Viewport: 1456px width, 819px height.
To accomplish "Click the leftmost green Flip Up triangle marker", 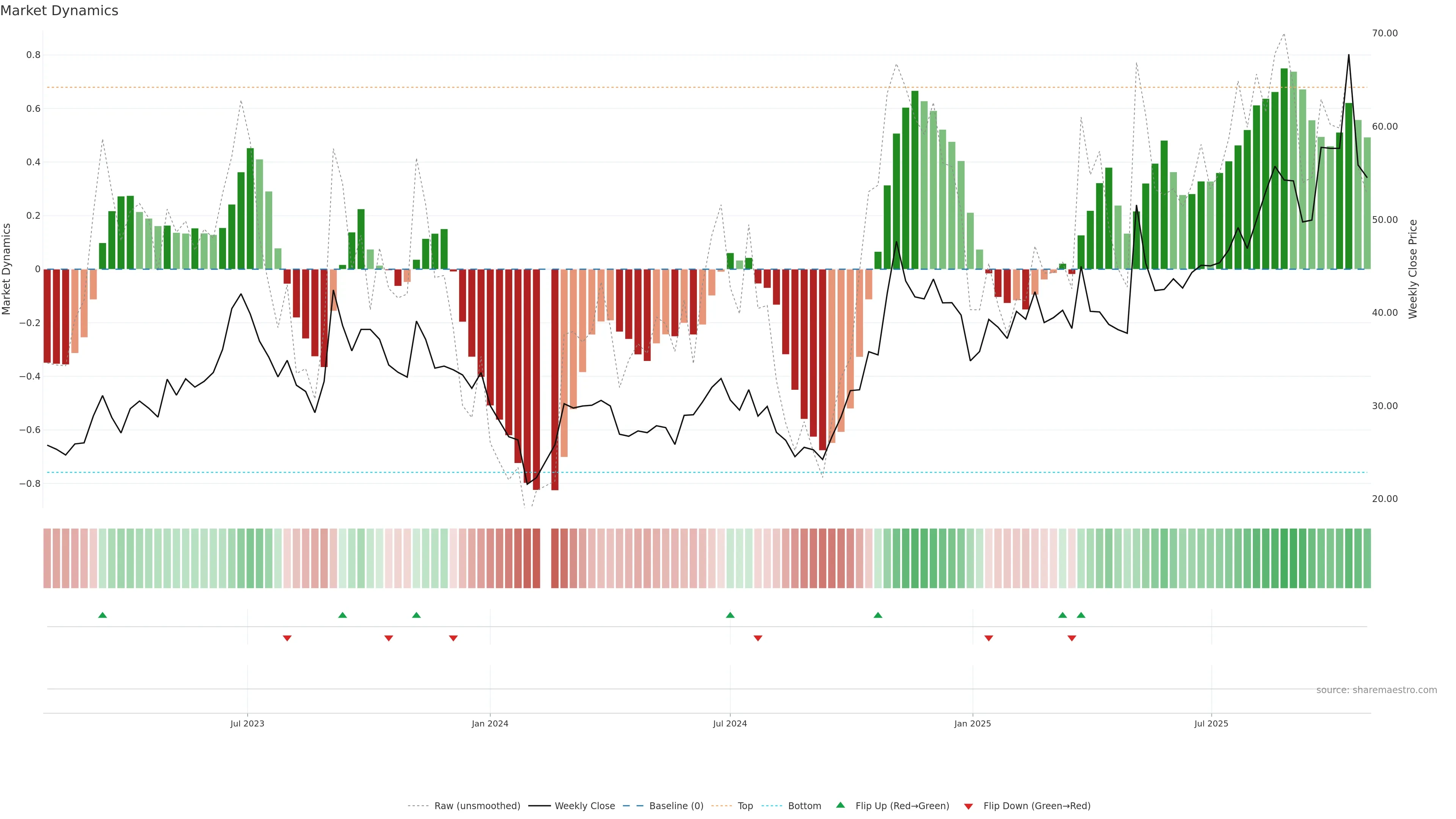I will [102, 615].
